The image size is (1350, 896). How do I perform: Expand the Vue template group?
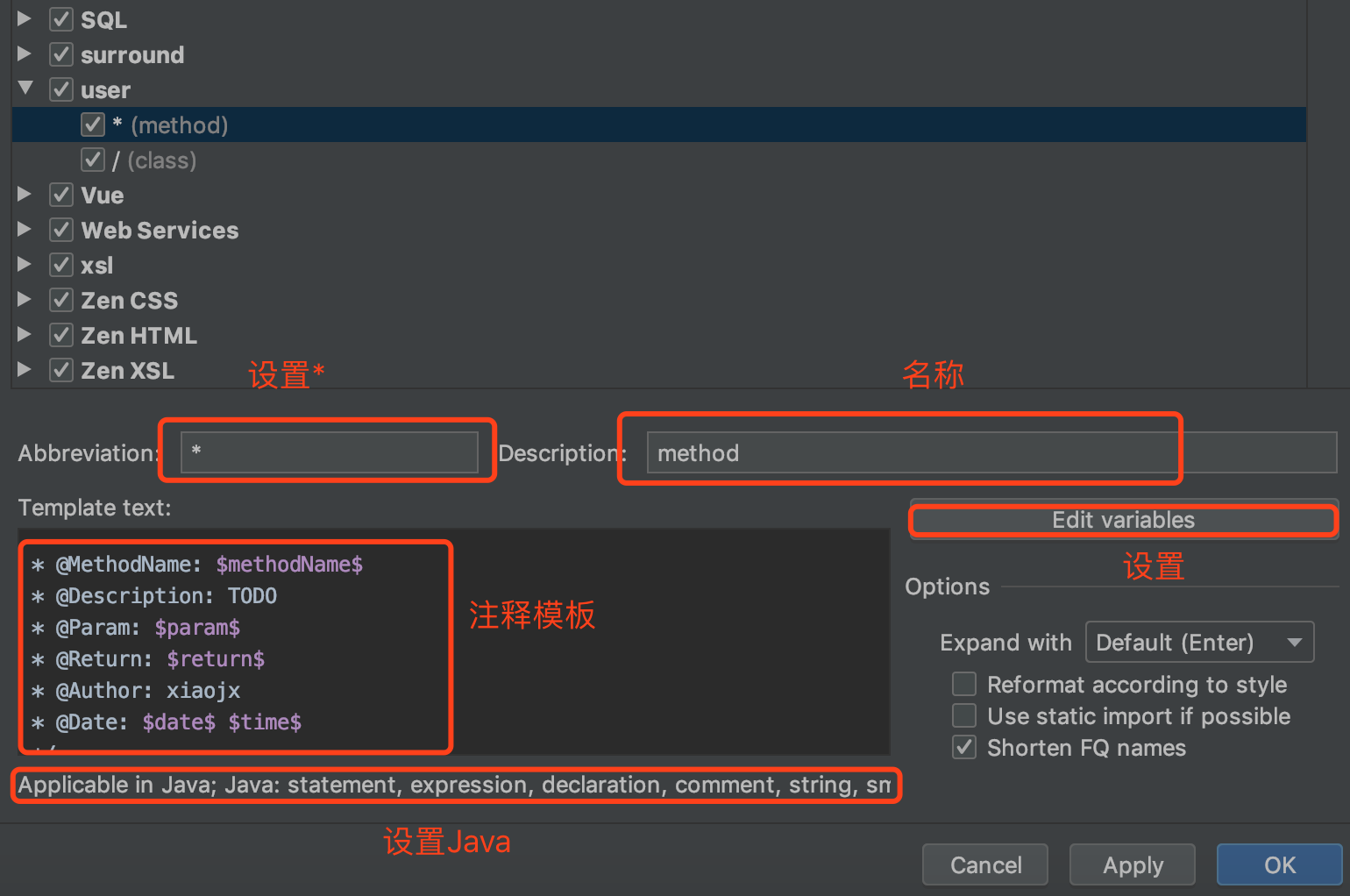25,194
